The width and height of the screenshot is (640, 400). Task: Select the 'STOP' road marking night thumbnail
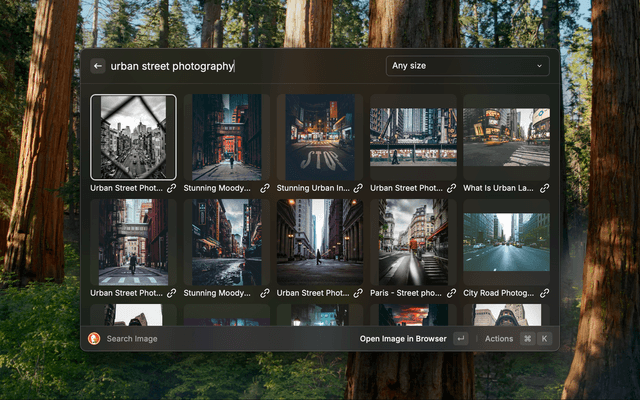click(x=319, y=137)
